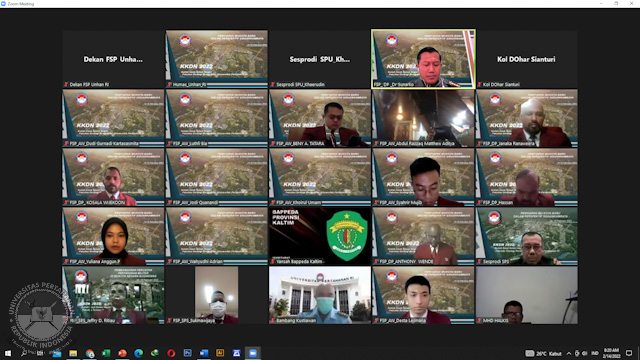The image size is (640, 360).
Task: Open the taskbar search icon
Action: coord(24,353)
